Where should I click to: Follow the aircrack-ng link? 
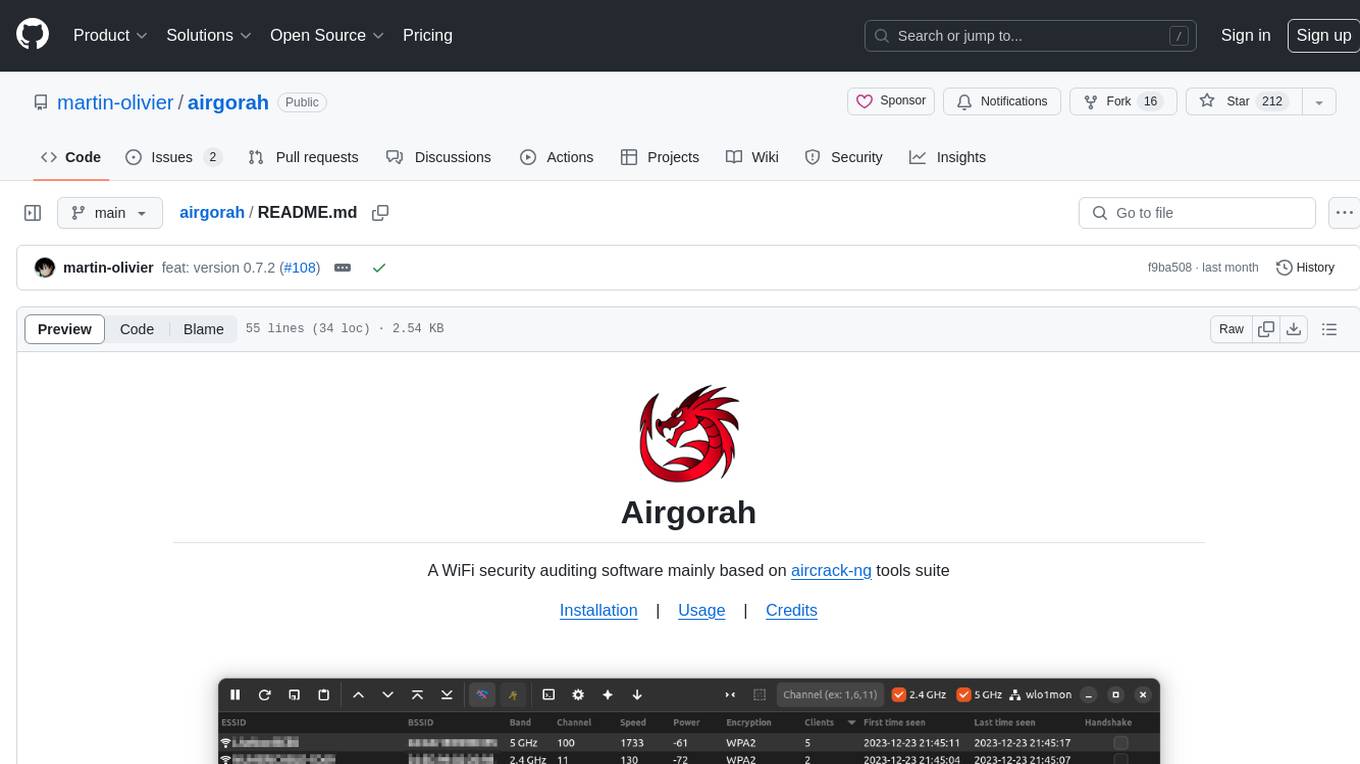pyautogui.click(x=831, y=571)
